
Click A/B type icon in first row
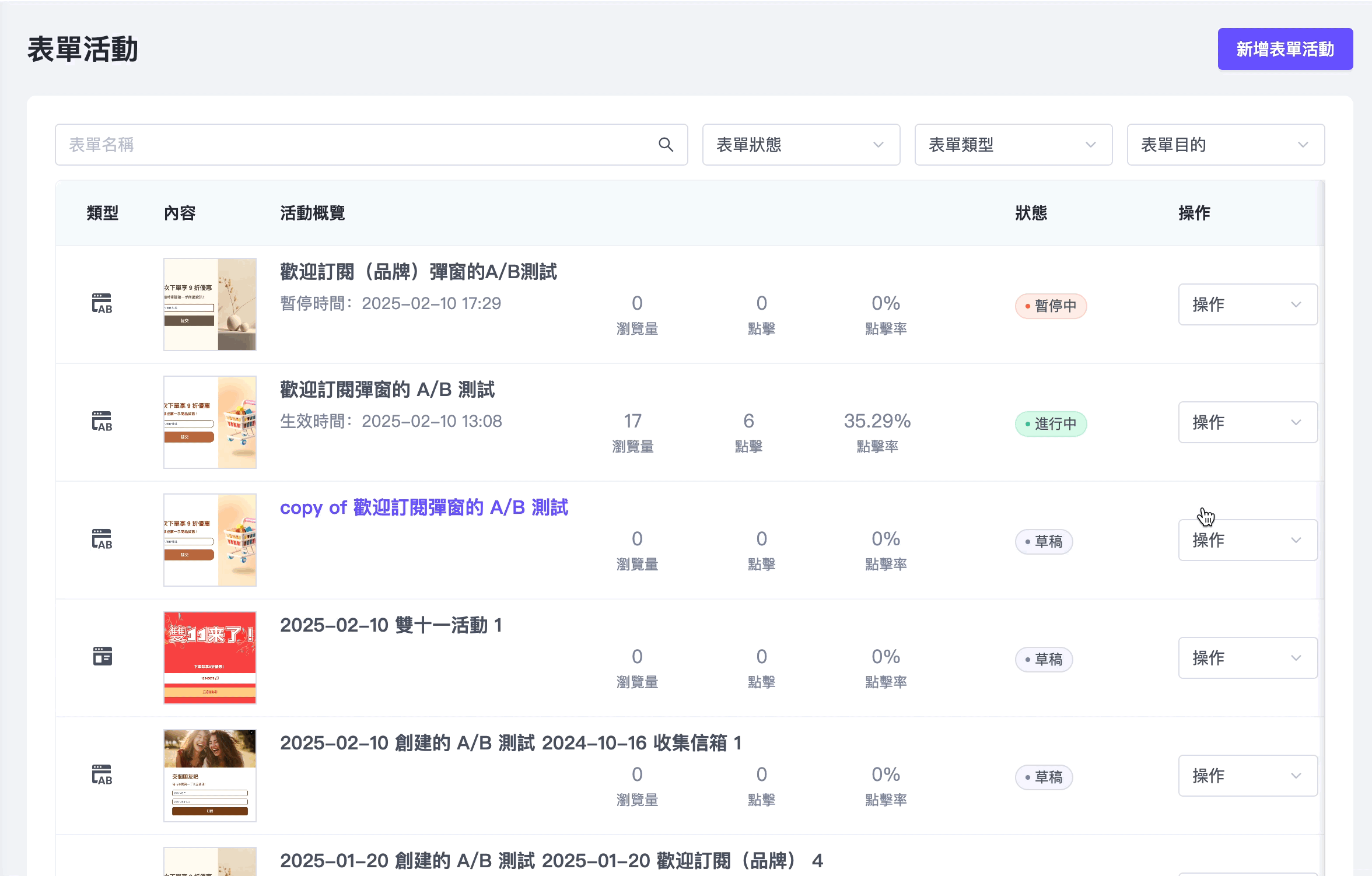pyautogui.click(x=102, y=304)
